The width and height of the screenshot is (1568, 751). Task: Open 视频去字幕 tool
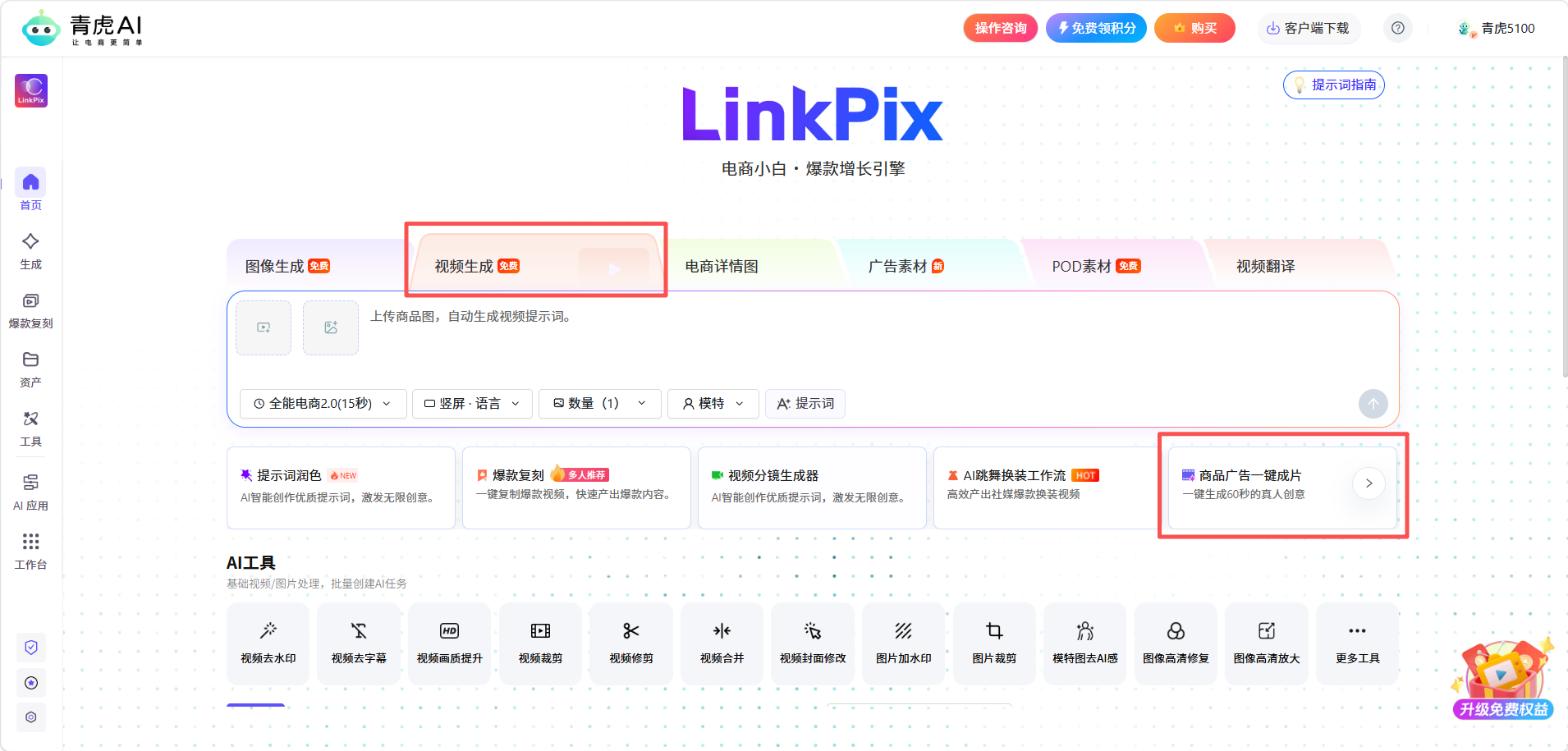click(x=359, y=643)
